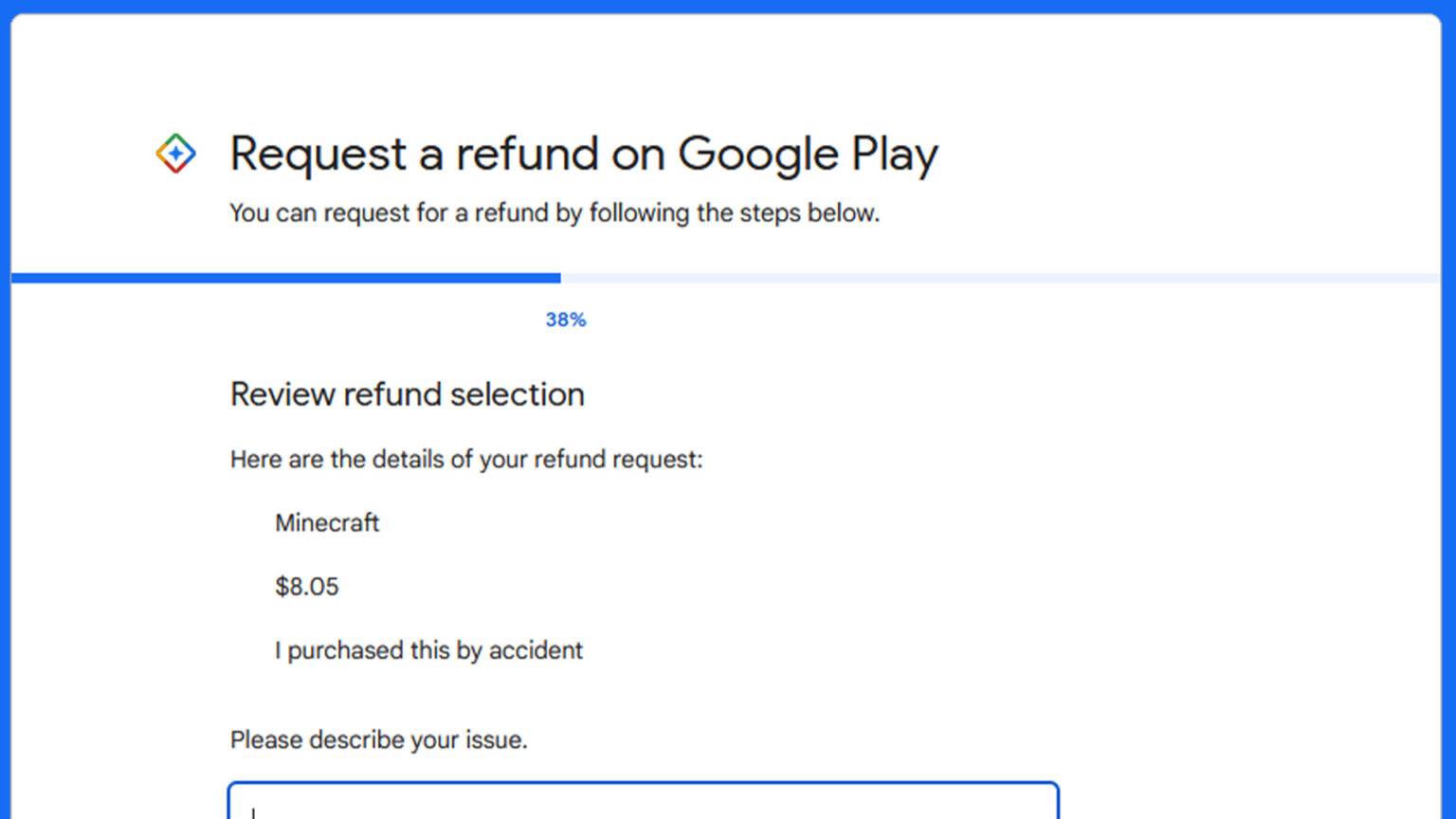The image size is (1456, 819).
Task: Click the blue star inside the diamond logo
Action: point(175,153)
